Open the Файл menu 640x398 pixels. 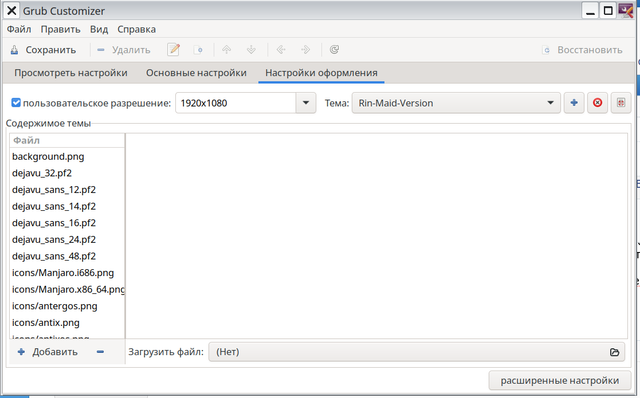(19, 29)
